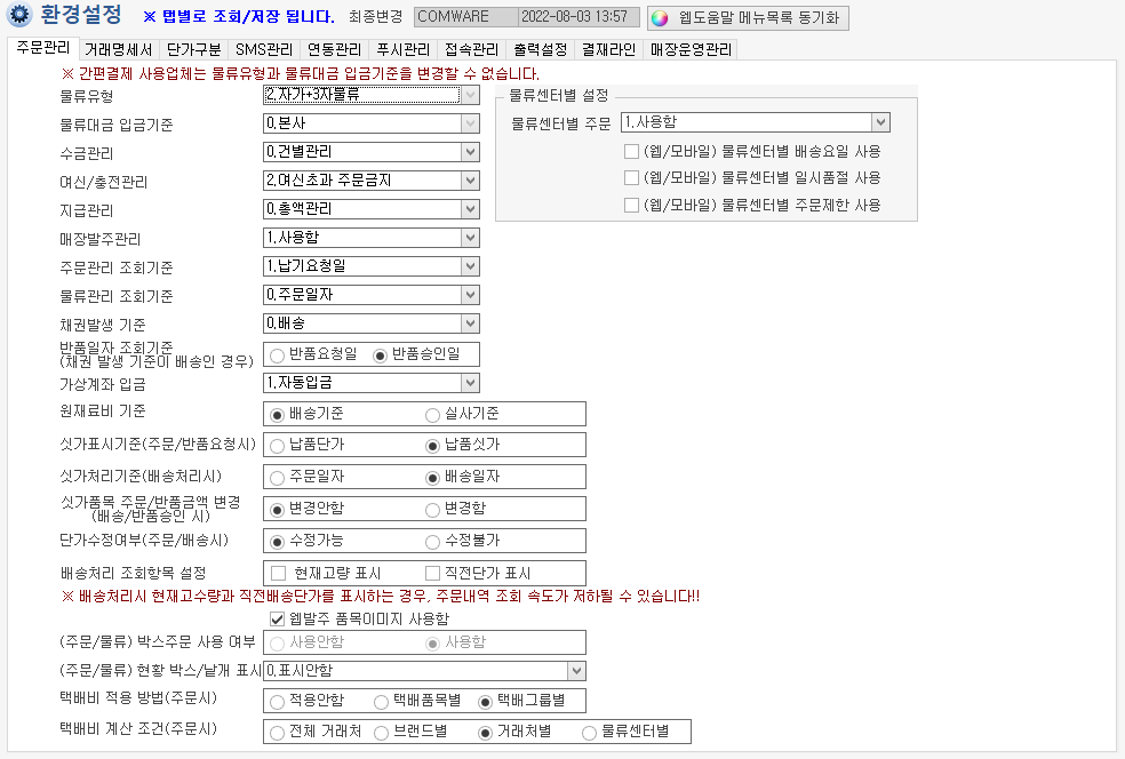Click the 환경설정 title text
The width and height of the screenshot is (1125, 759).
coord(81,14)
